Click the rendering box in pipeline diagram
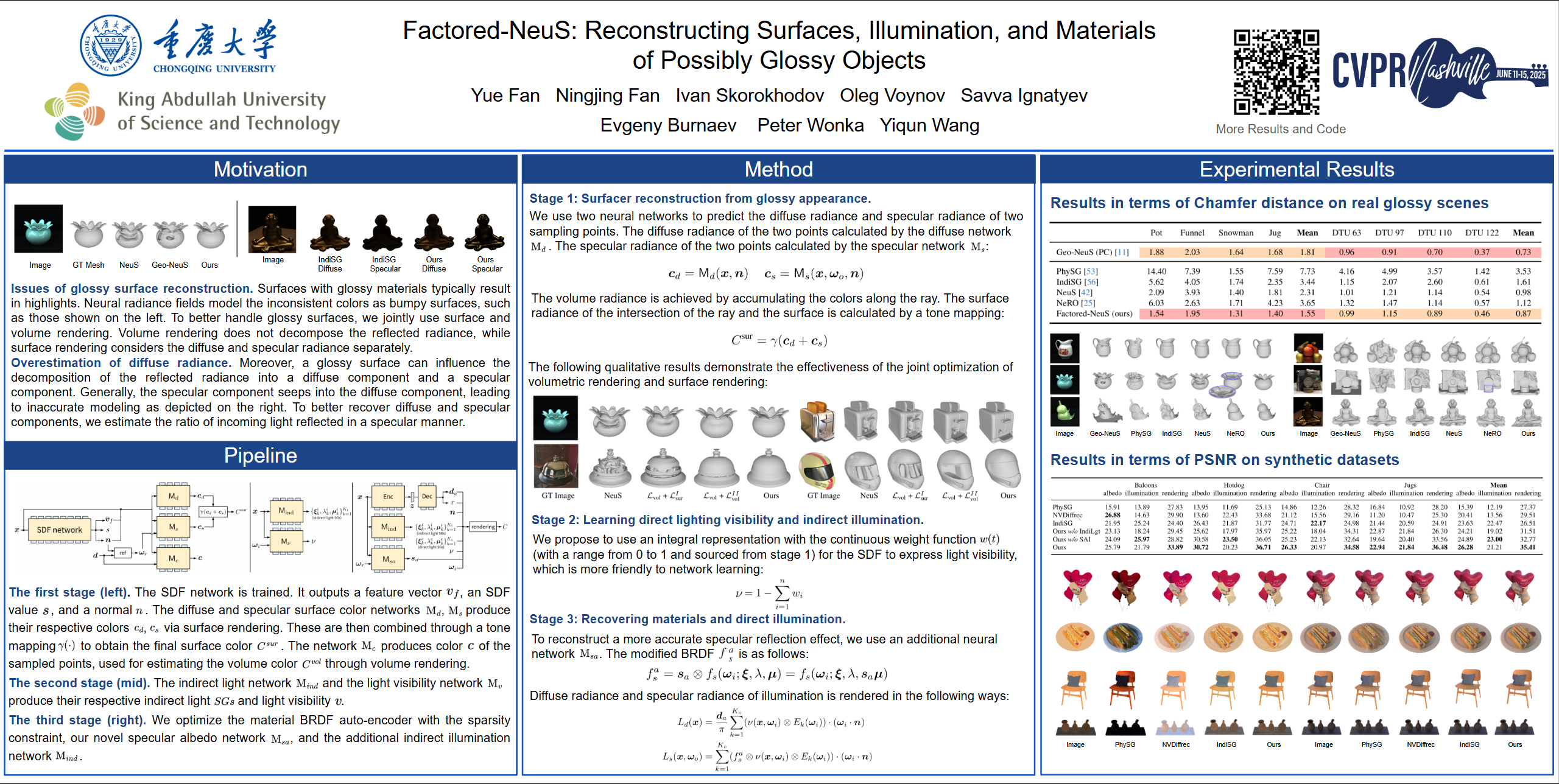 coord(483,527)
